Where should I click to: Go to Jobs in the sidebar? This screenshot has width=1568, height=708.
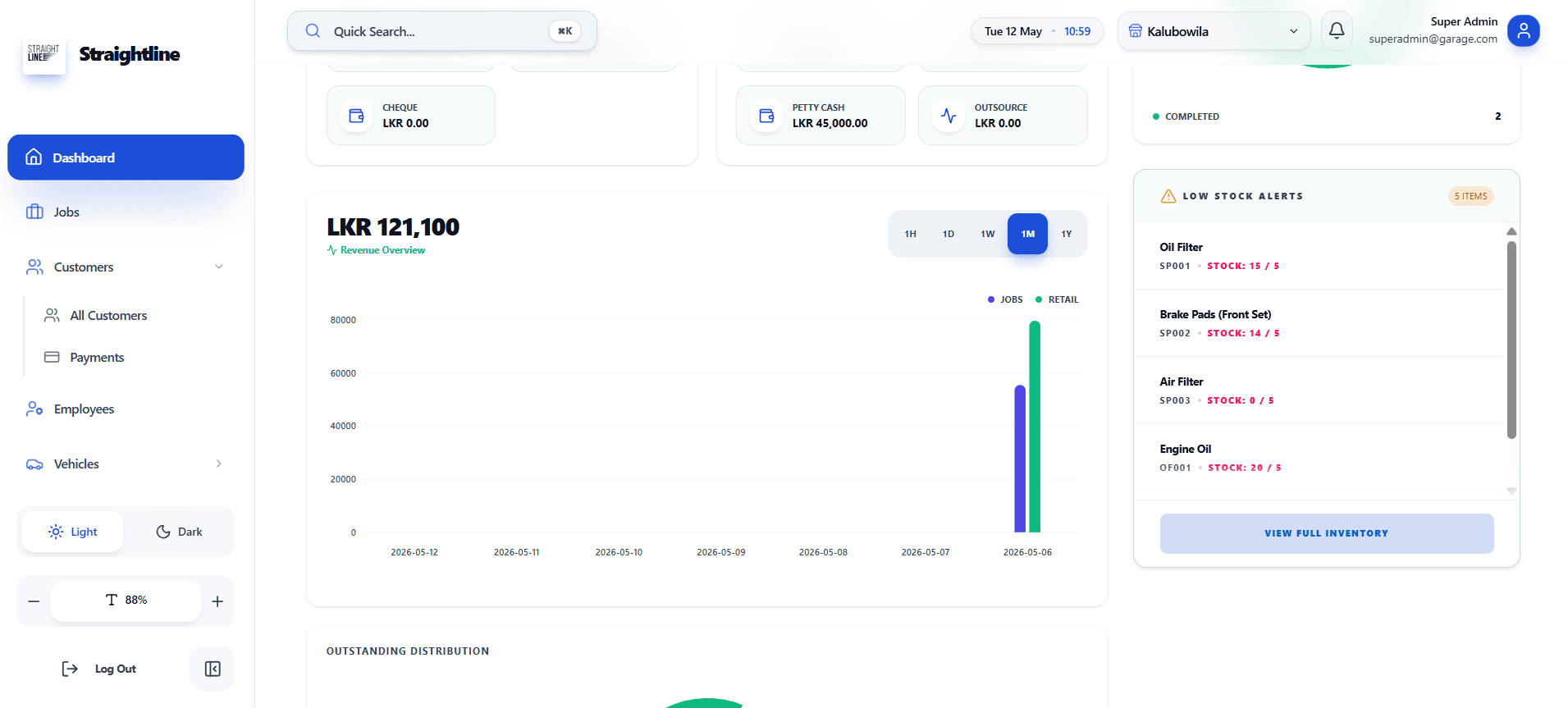point(126,212)
